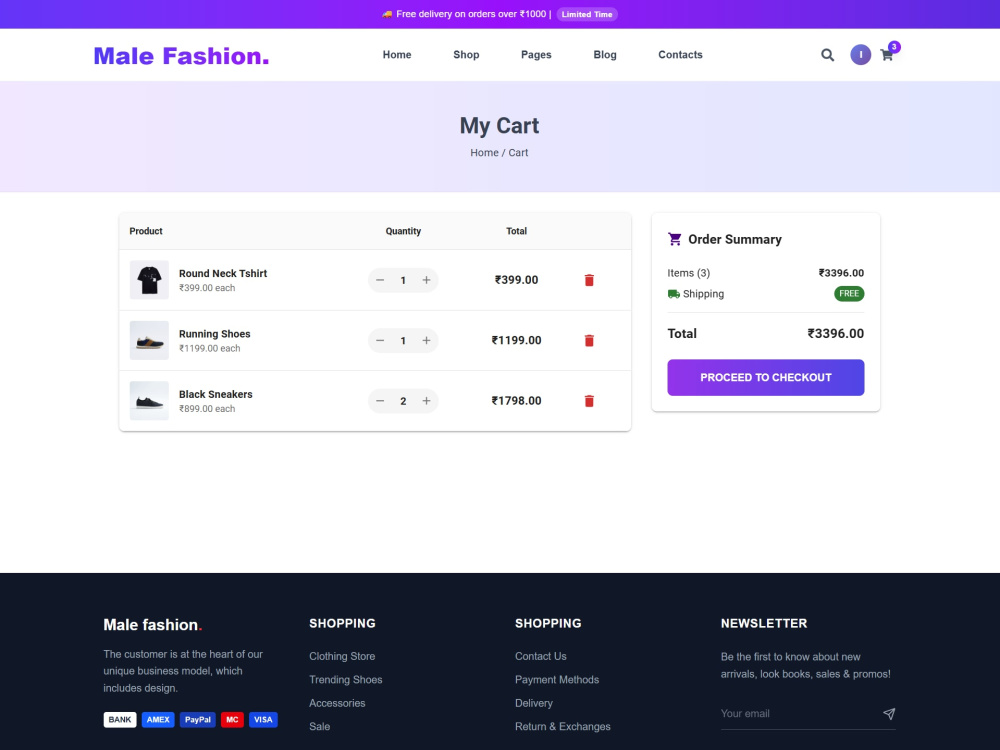Open the Pages menu item
The width and height of the screenshot is (1000, 750).
click(x=536, y=55)
